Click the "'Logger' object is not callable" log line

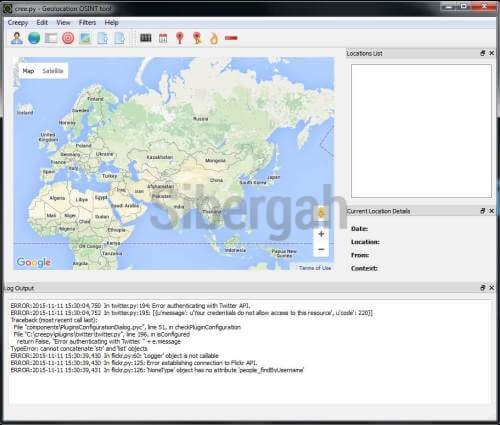tap(115, 356)
